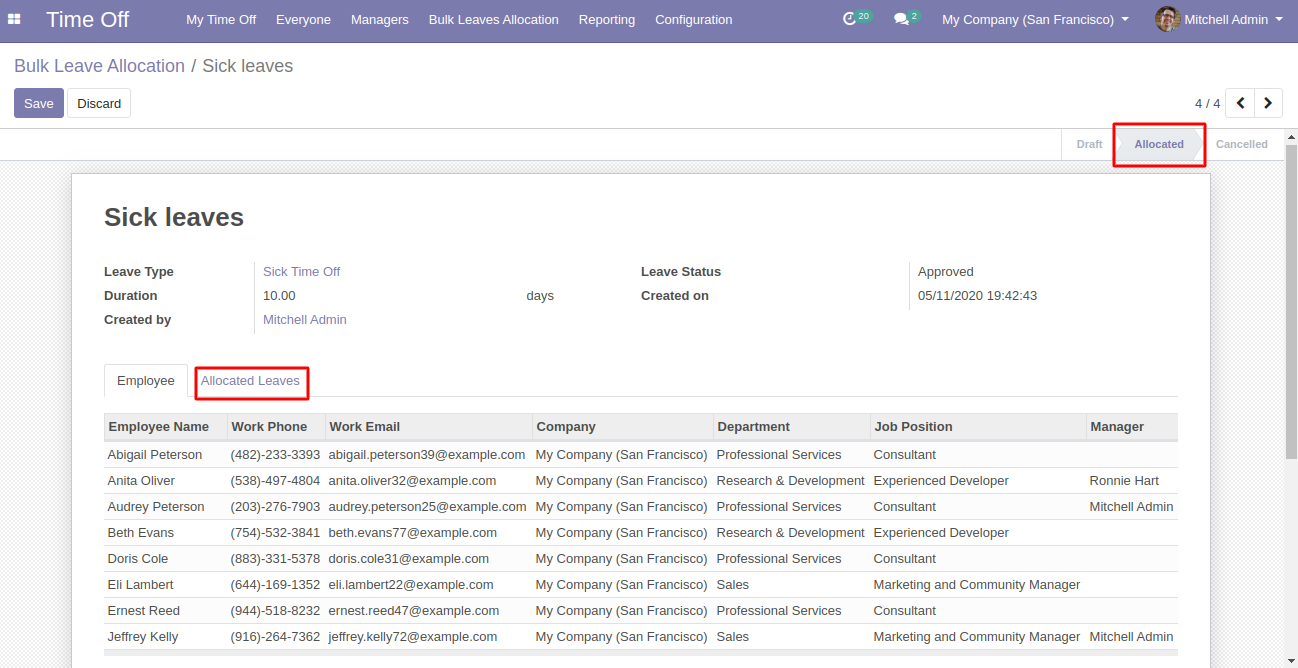This screenshot has width=1298, height=668.
Task: Go back to Bulk Leave Allocation breadcrumb
Action: pyautogui.click(x=99, y=66)
